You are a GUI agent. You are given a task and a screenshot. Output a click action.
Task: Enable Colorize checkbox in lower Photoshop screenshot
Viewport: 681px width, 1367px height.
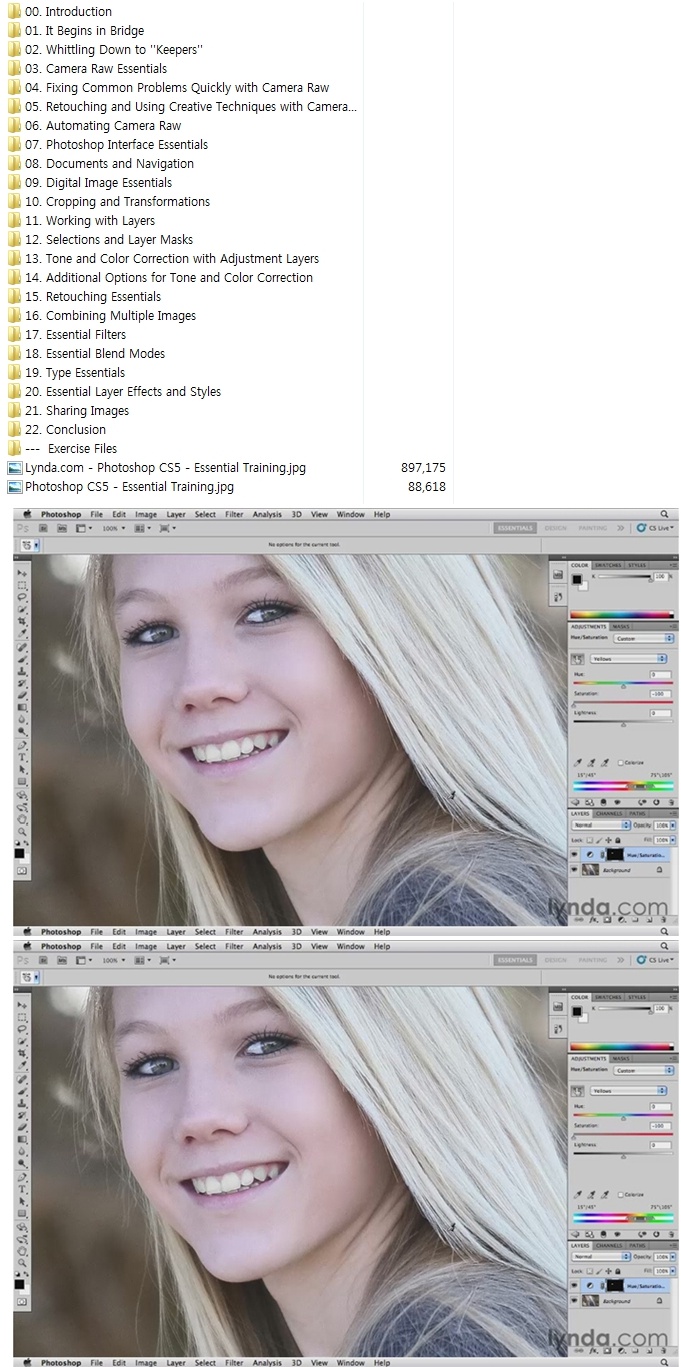620,1193
